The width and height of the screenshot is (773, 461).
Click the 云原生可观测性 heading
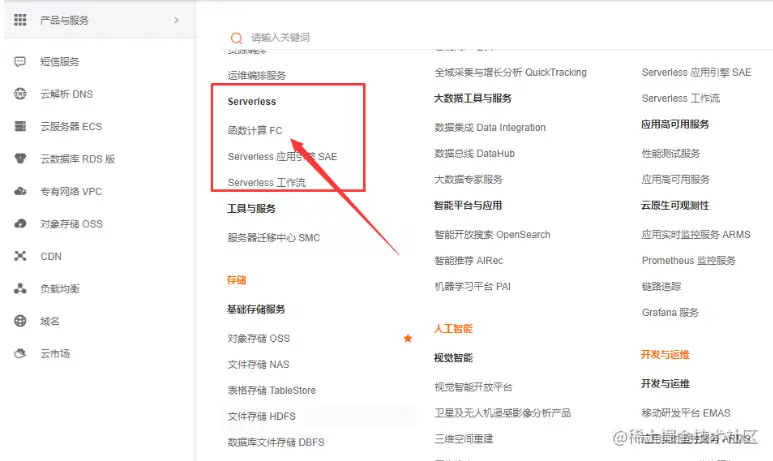coord(675,206)
